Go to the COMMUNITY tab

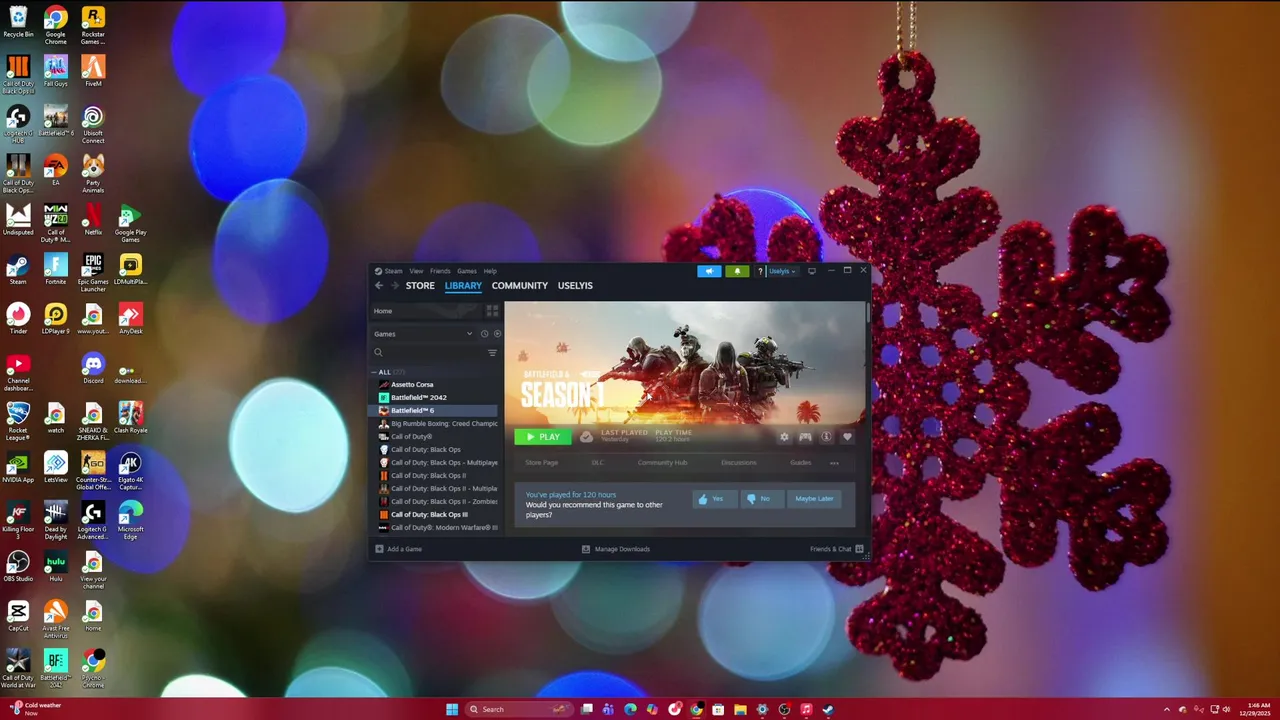(x=520, y=285)
